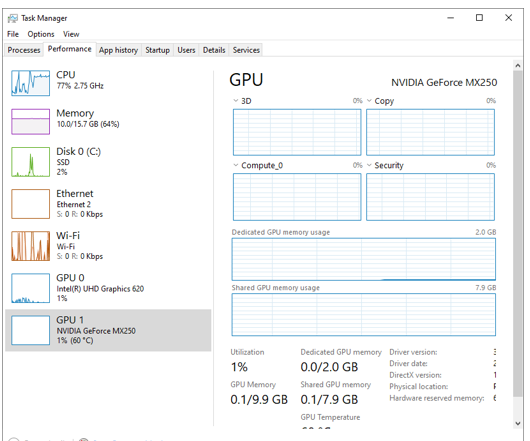
Task: Switch to the Details tab
Action: [214, 50]
